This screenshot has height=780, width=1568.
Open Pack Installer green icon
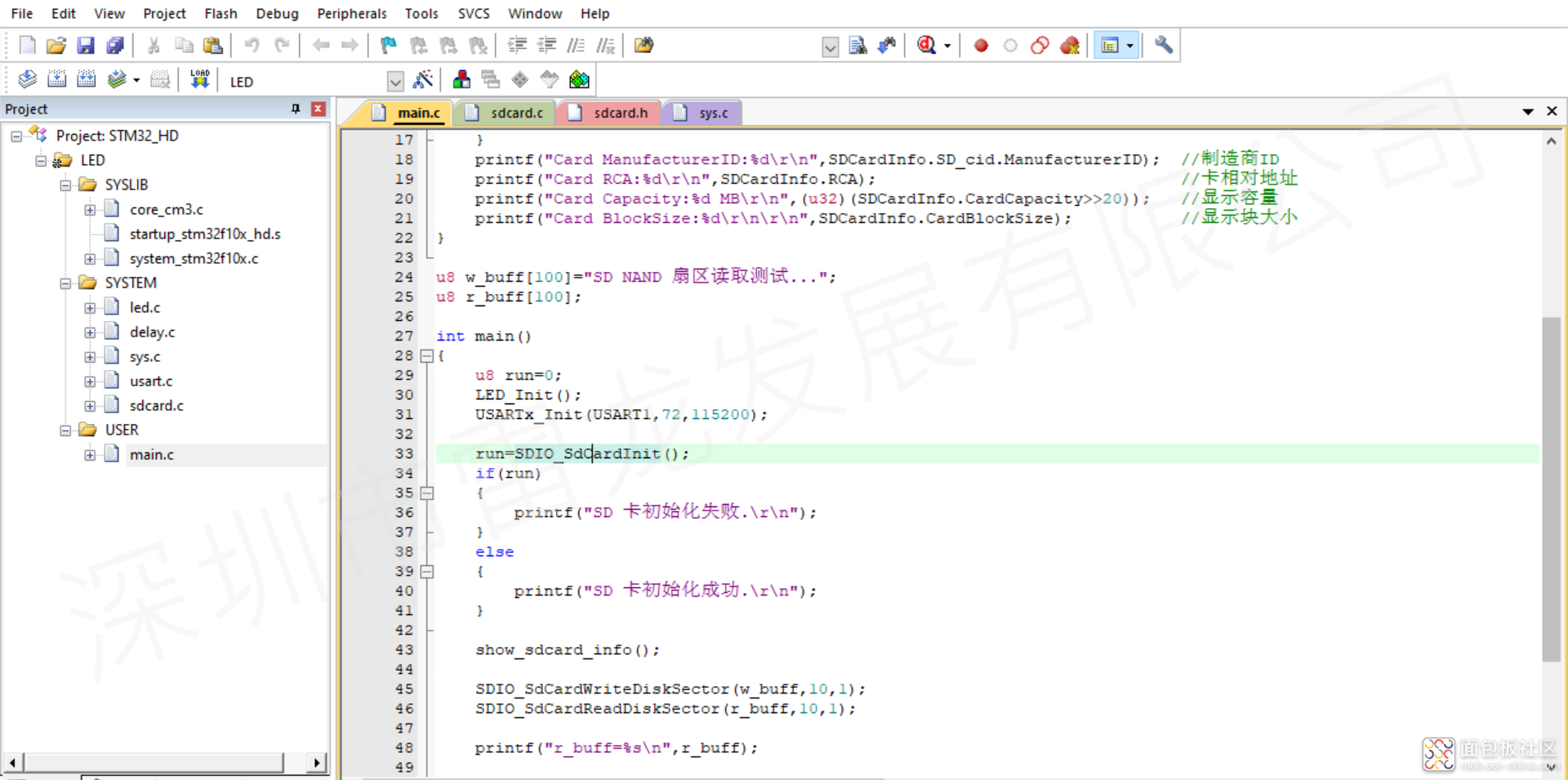(x=579, y=80)
